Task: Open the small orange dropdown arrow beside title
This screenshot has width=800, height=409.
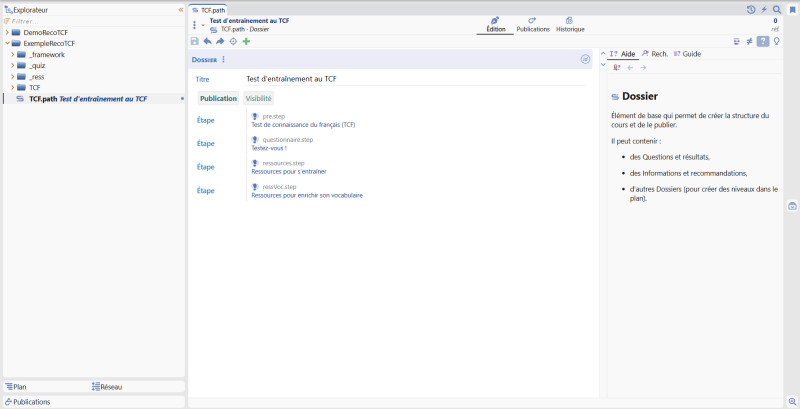Action: pos(203,25)
